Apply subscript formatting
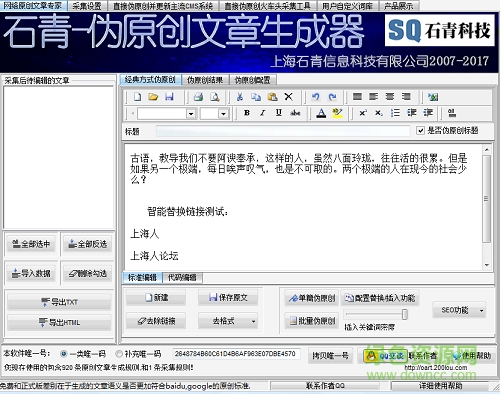Image resolution: width=500 pixels, height=394 pixels. (379, 113)
